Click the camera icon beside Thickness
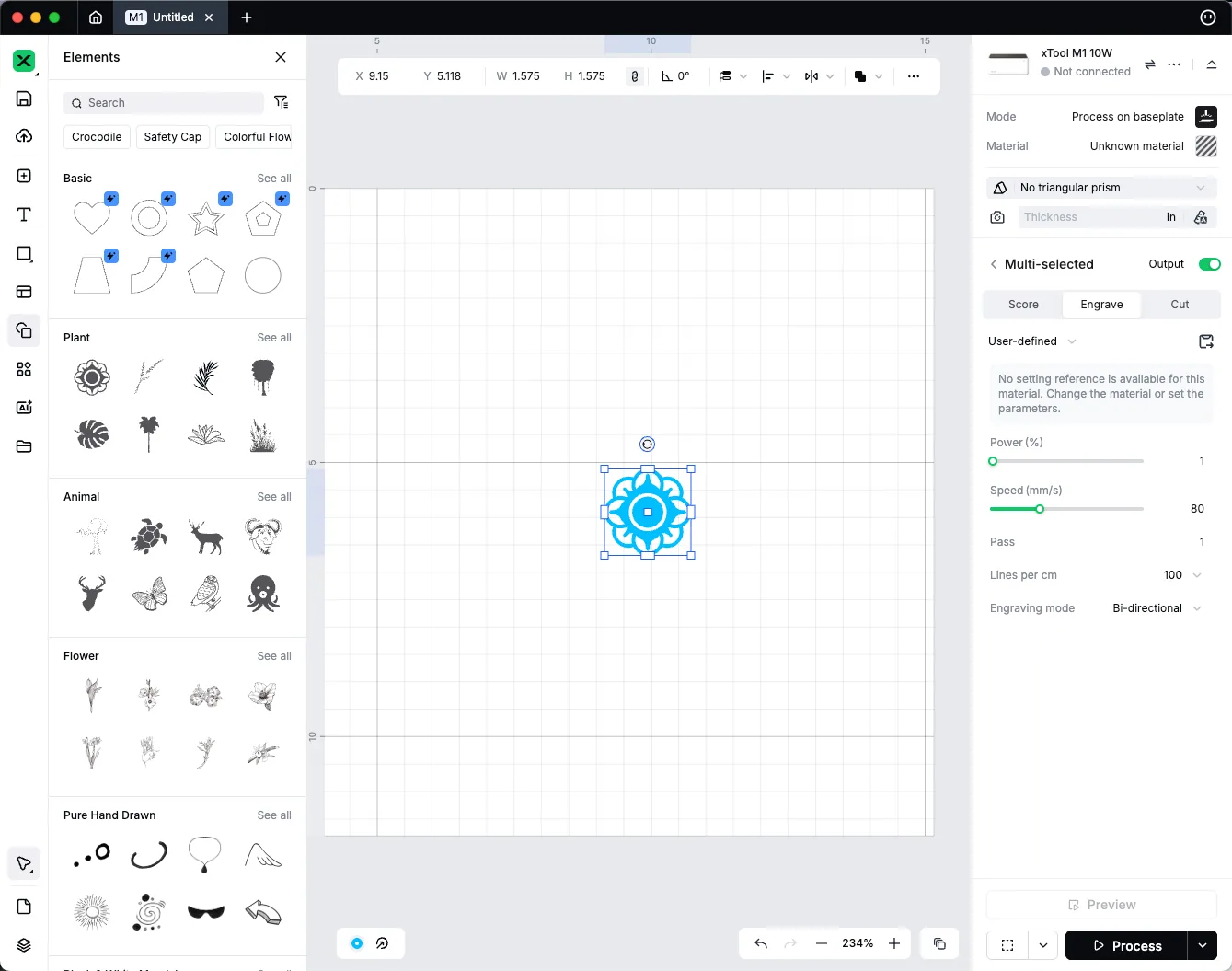1232x971 pixels. [x=997, y=217]
